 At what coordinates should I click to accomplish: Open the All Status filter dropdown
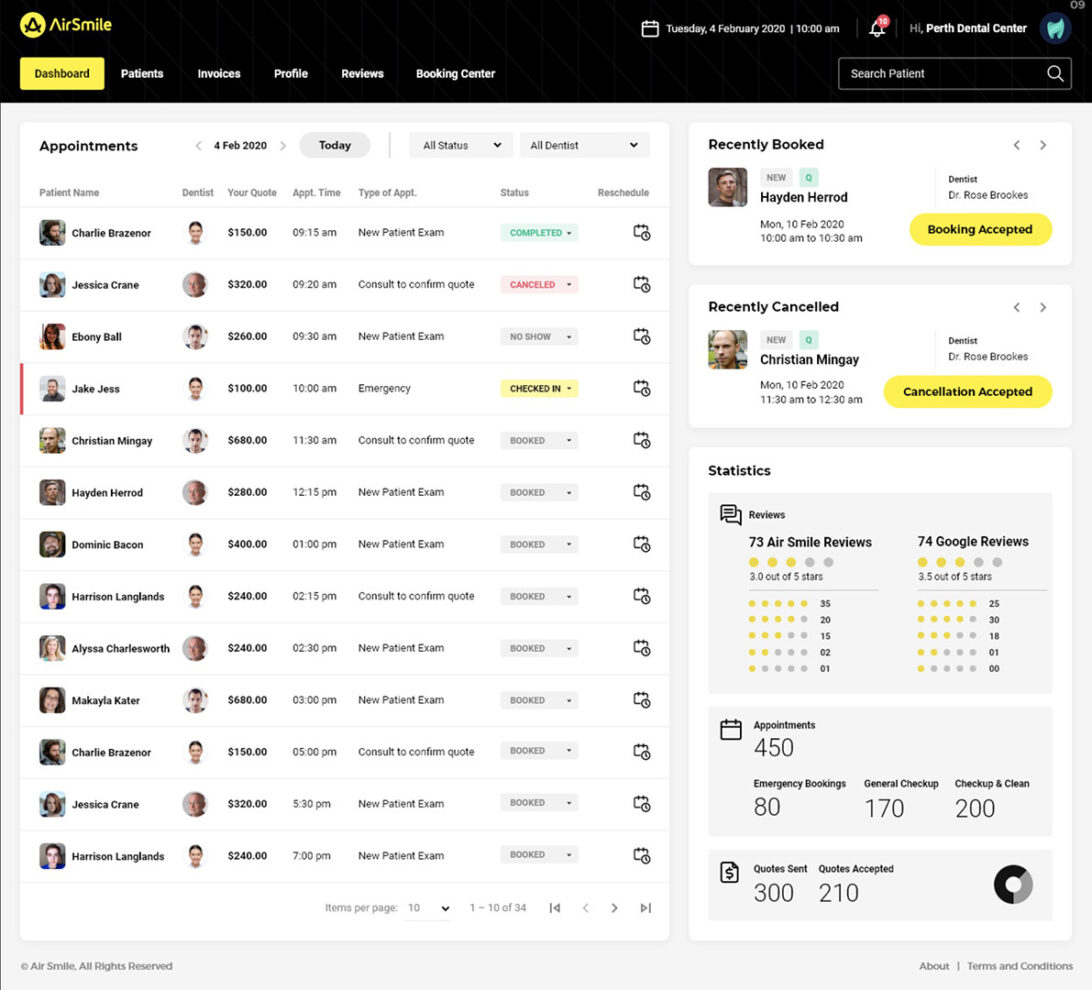[461, 145]
